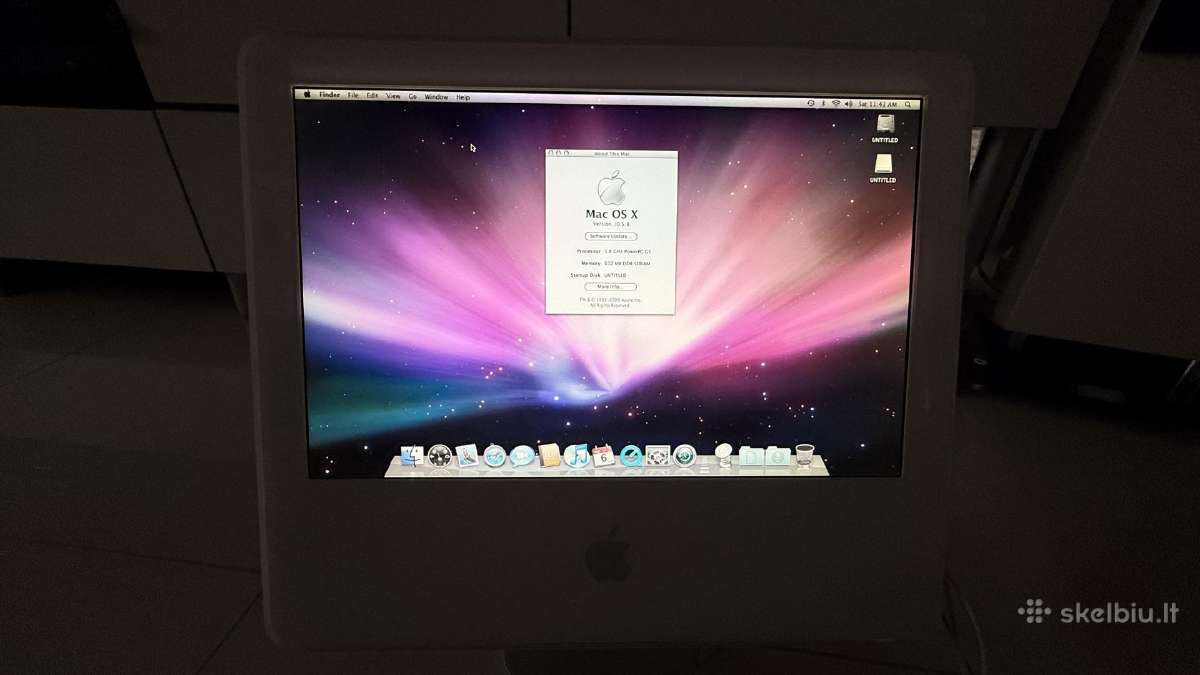Screen dimensions: 1200x675
Task: Click the menu bar clock showing Sat time
Action: (x=877, y=104)
